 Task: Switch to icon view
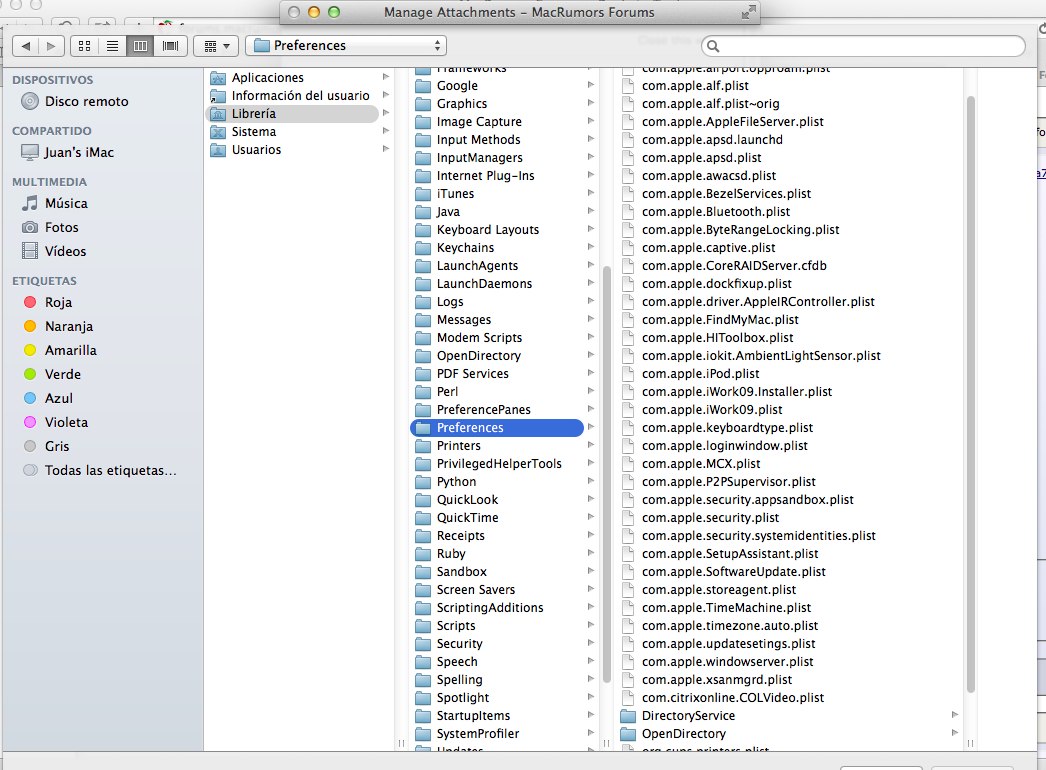click(x=84, y=46)
